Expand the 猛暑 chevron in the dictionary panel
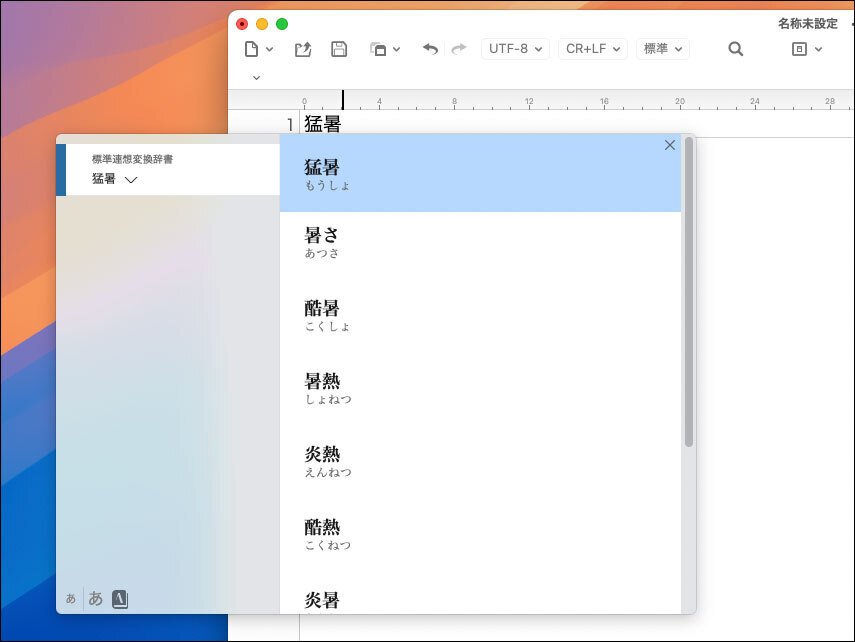The width and height of the screenshot is (855, 642). [x=130, y=180]
